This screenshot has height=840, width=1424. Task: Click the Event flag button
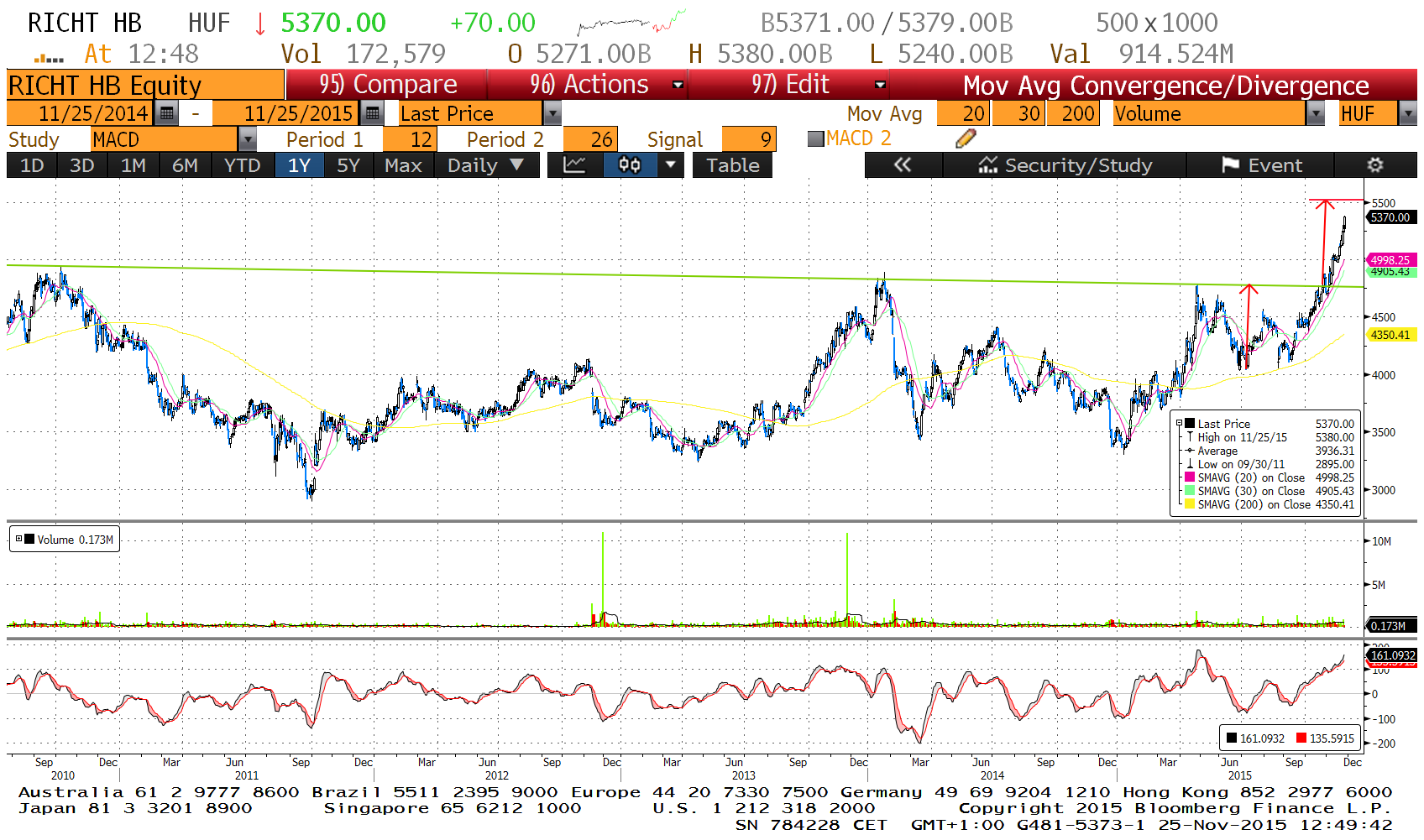pyautogui.click(x=1261, y=165)
